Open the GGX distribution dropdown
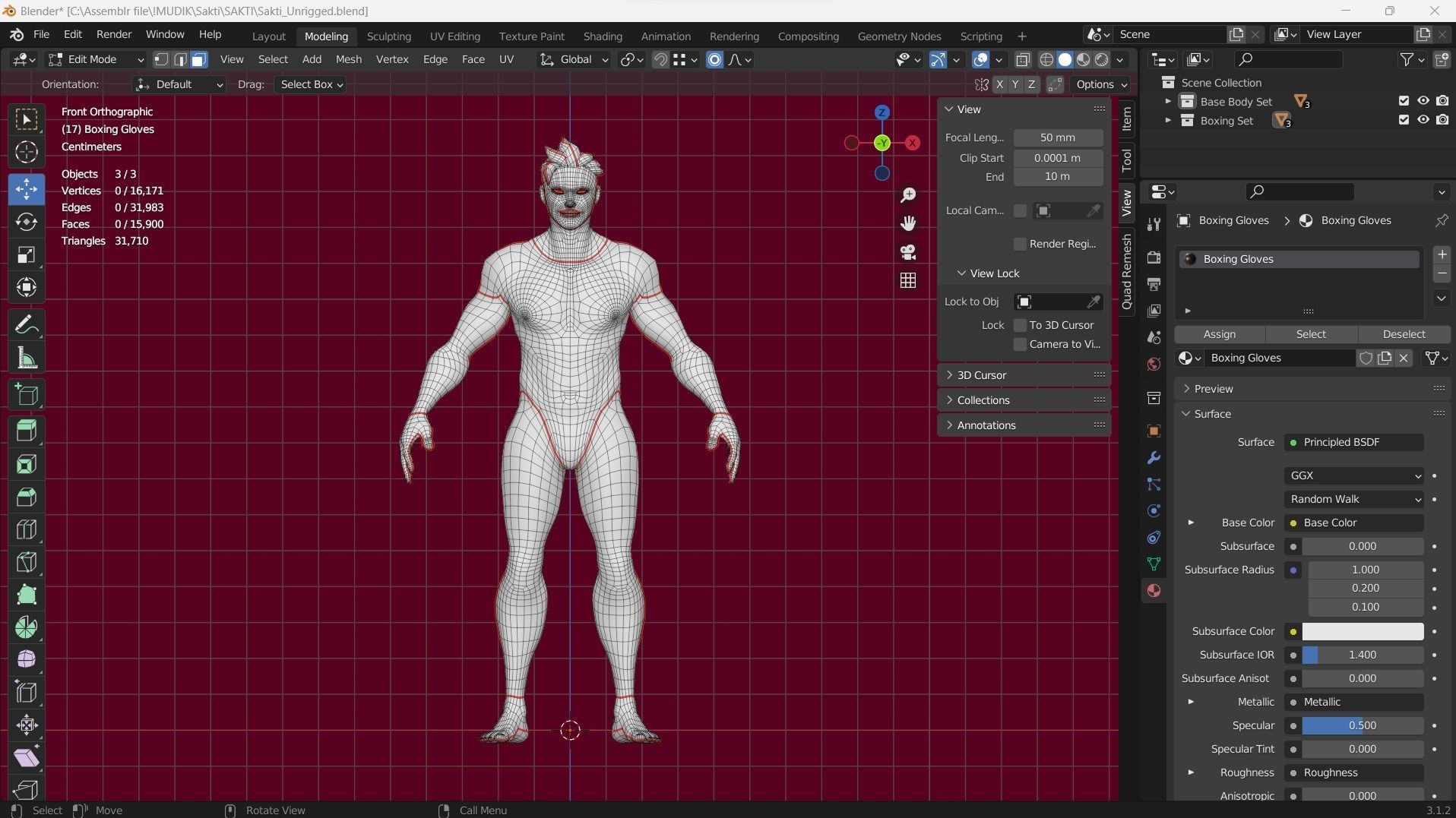The height and width of the screenshot is (818, 1456). (1354, 475)
